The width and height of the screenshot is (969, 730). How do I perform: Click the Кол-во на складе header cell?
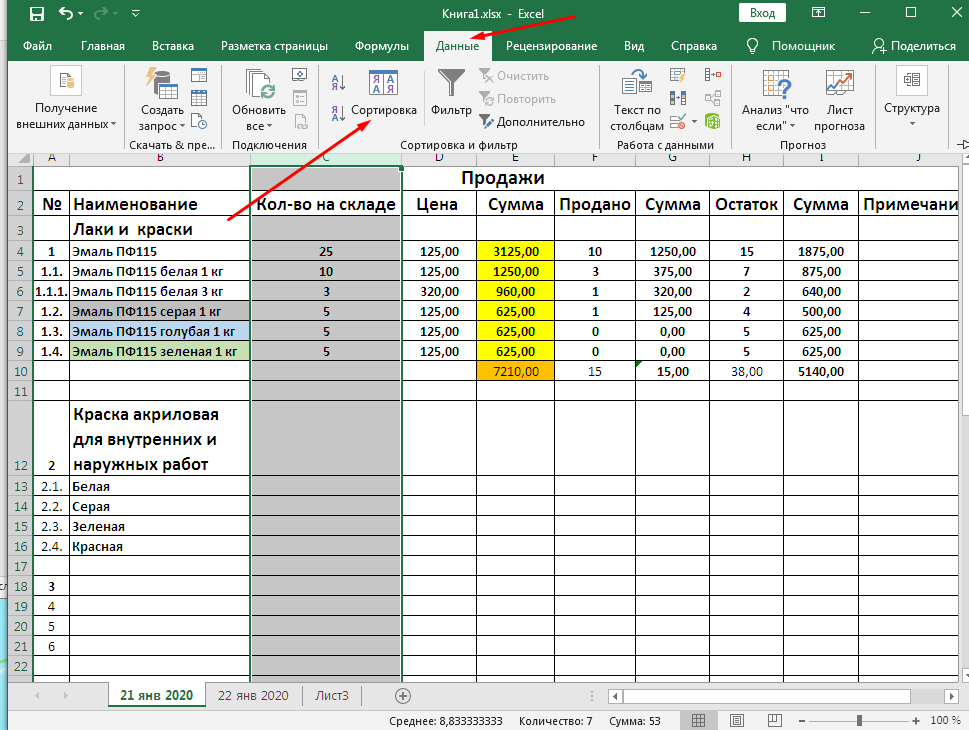coord(326,204)
